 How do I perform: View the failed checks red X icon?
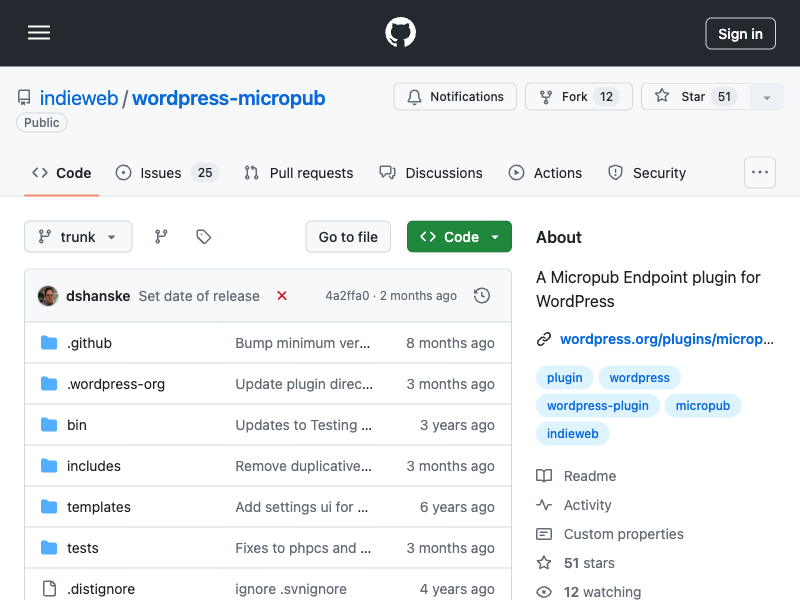[x=282, y=295]
